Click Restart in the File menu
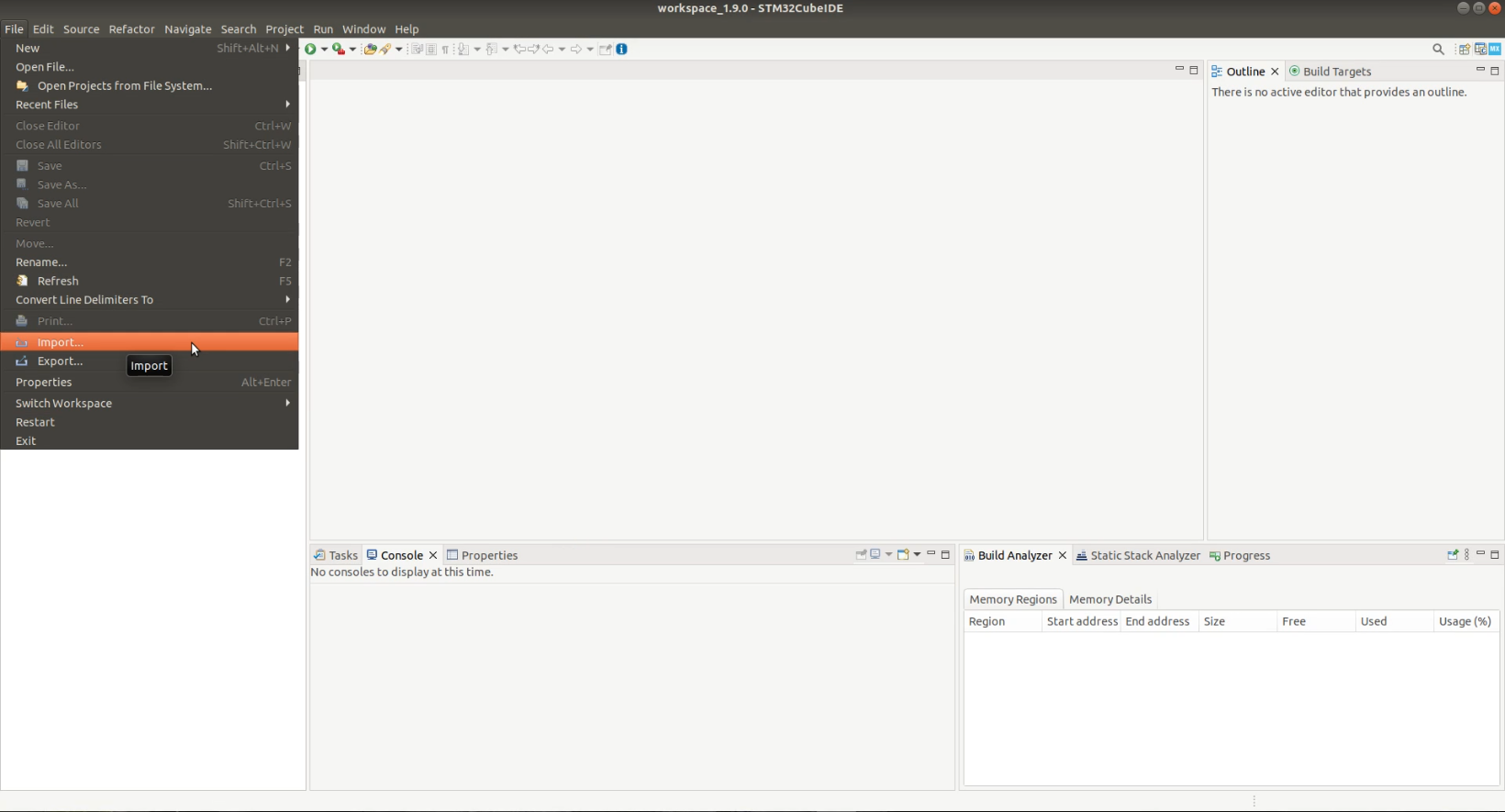 [x=150, y=422]
